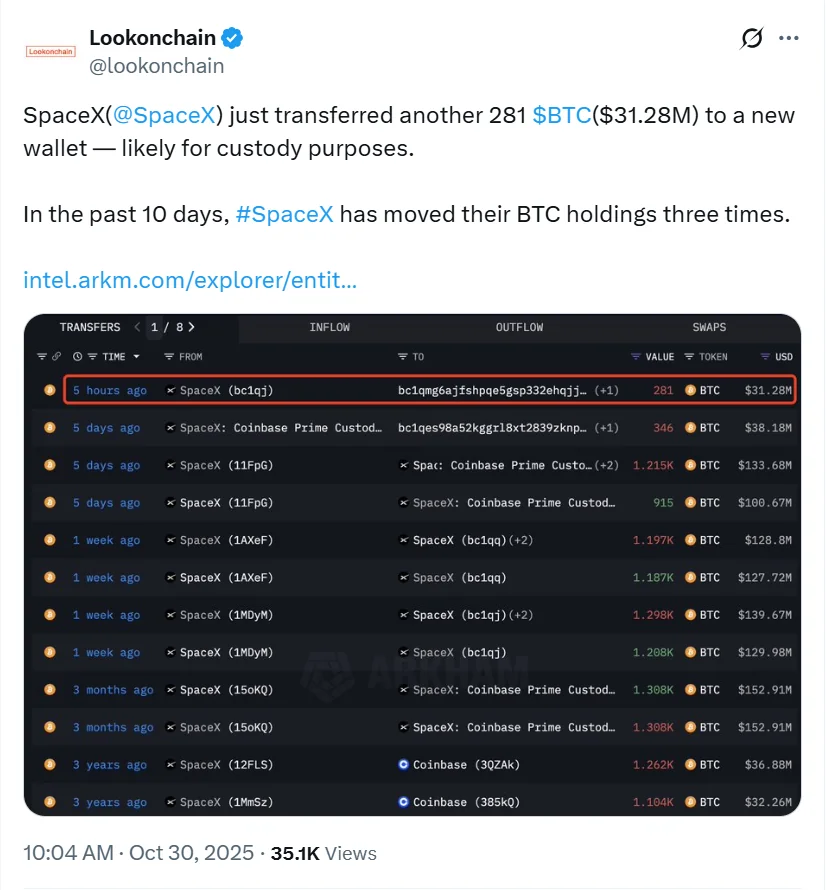Open the filter icon next to FROM column

click(167, 357)
